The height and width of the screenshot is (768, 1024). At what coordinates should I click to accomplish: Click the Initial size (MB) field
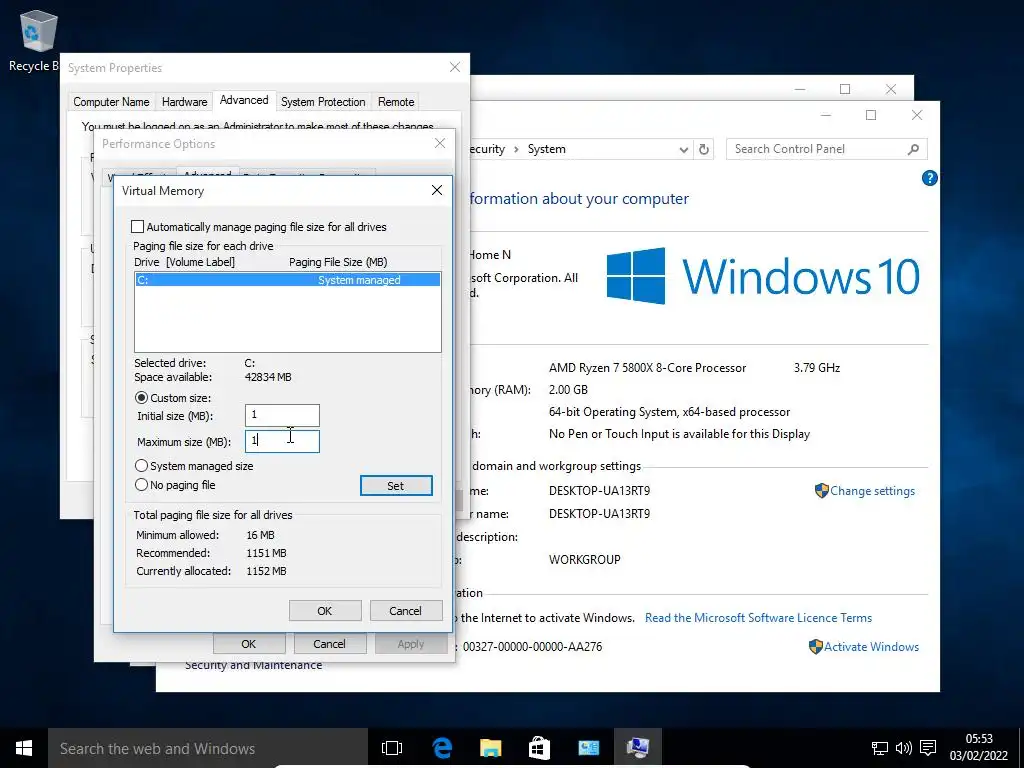tap(282, 415)
